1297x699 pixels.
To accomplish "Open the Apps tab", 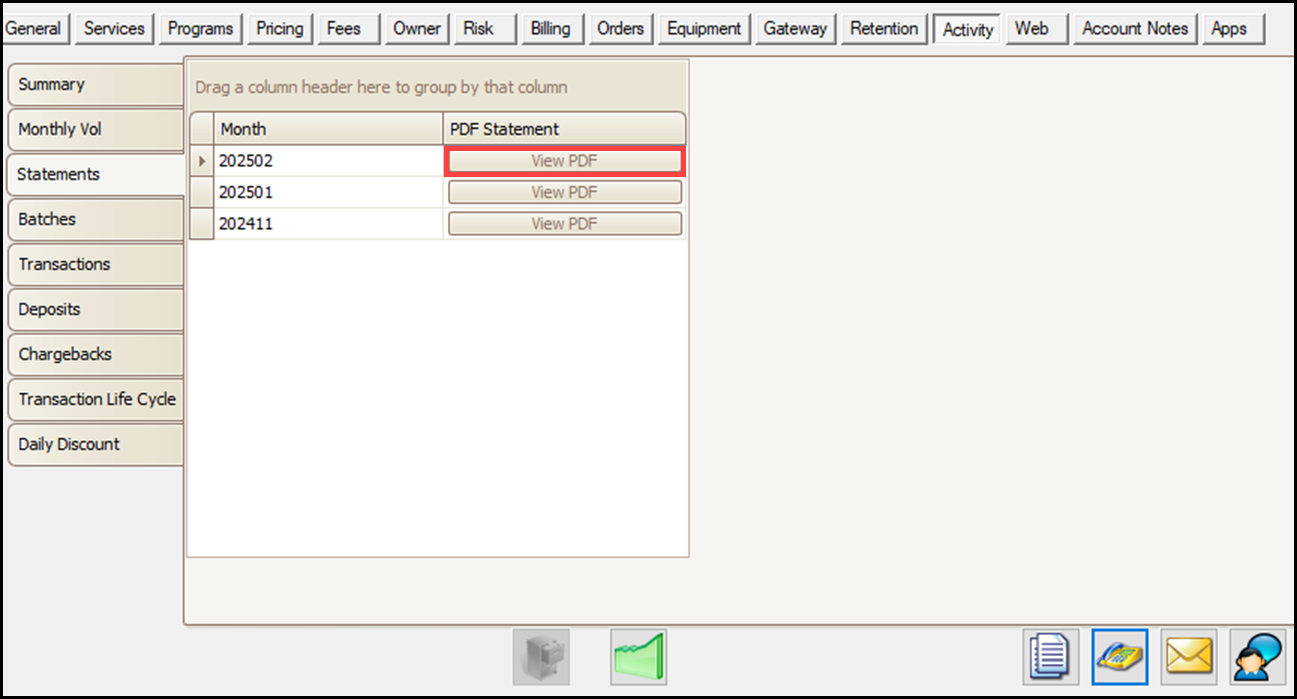I will pos(1234,29).
